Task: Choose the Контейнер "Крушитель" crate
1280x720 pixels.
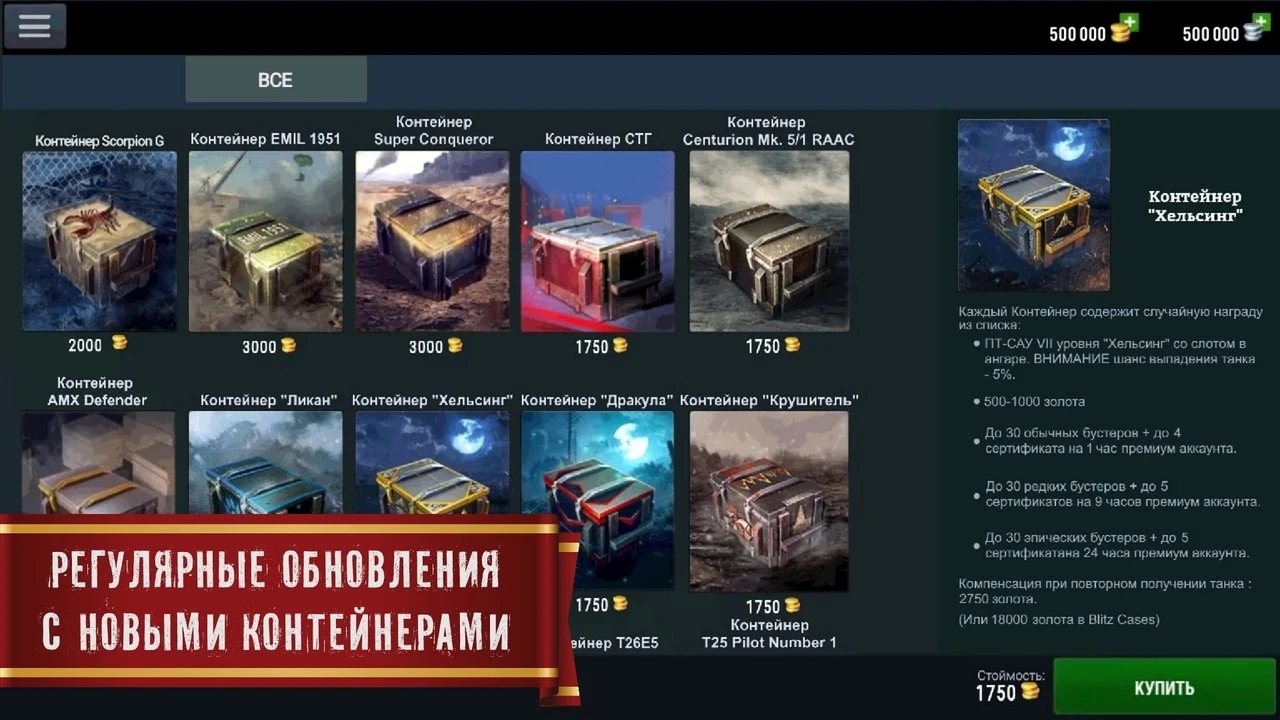Action: 769,501
